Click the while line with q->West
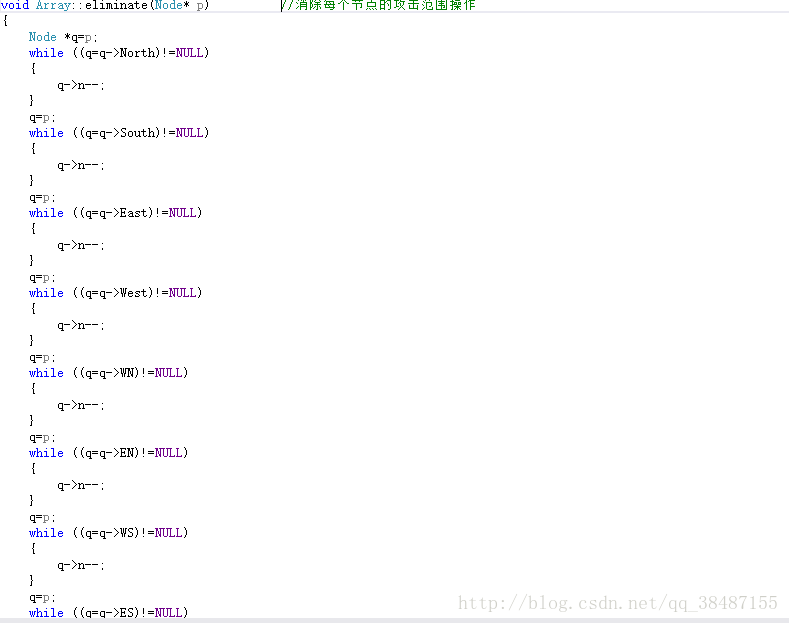The width and height of the screenshot is (789, 623). tap(115, 293)
